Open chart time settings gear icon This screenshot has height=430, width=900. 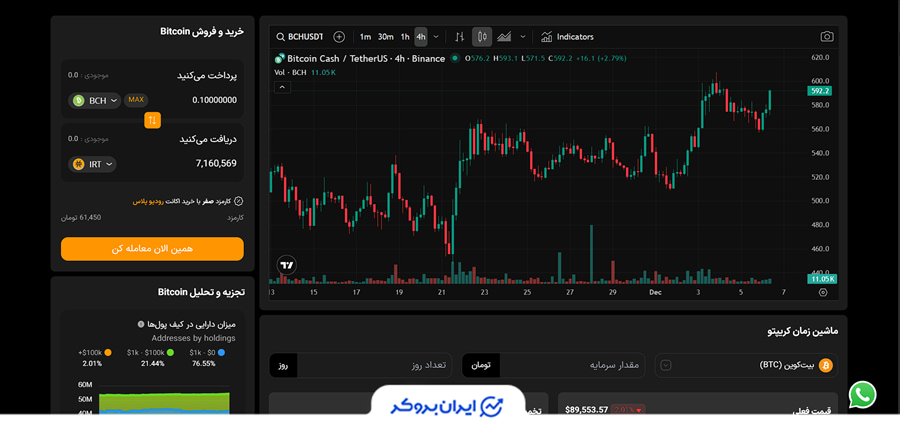(823, 292)
